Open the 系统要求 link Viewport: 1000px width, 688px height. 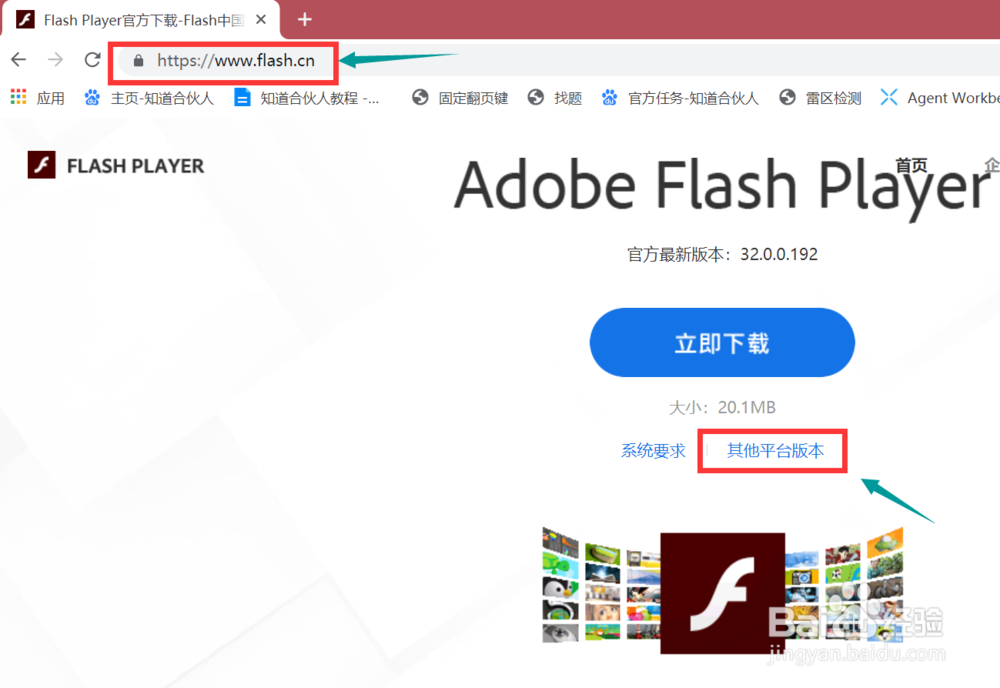(x=653, y=451)
